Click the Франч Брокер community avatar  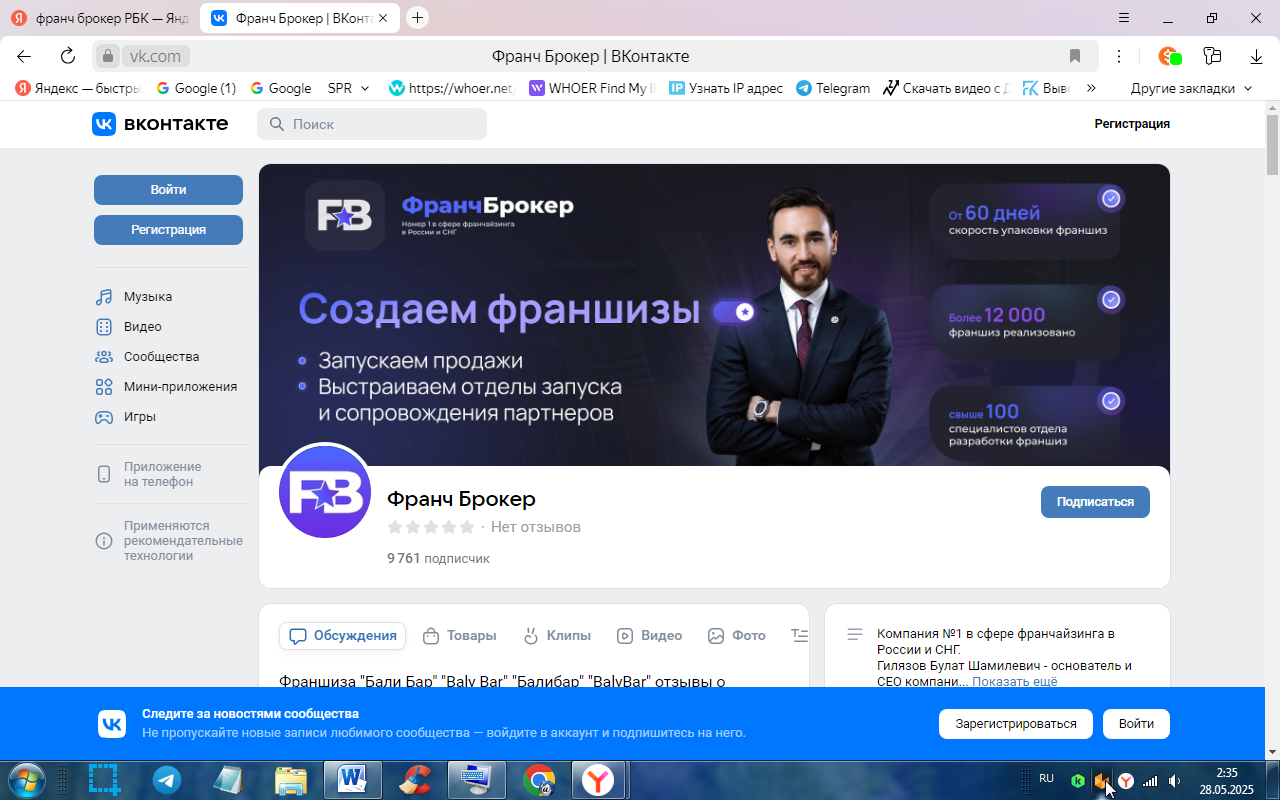pyautogui.click(x=325, y=492)
